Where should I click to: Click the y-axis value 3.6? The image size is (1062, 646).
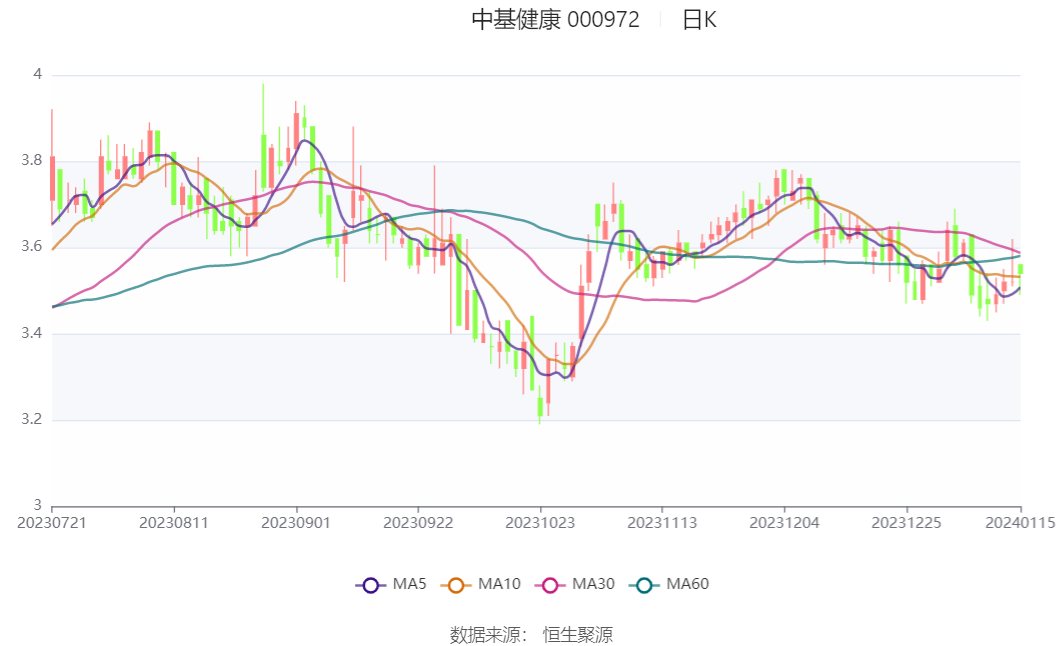(x=32, y=246)
